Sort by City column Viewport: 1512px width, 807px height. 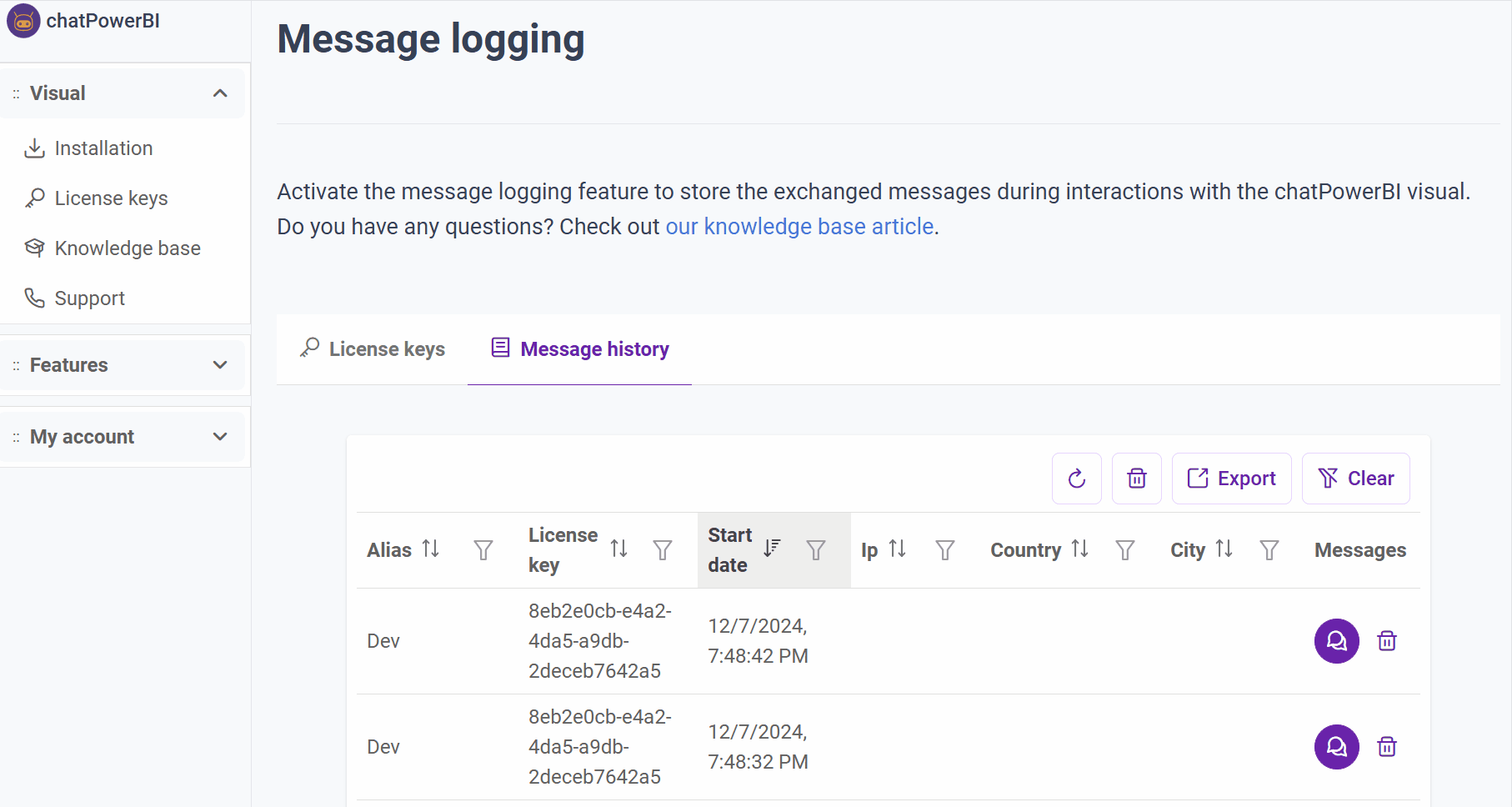(x=1224, y=549)
